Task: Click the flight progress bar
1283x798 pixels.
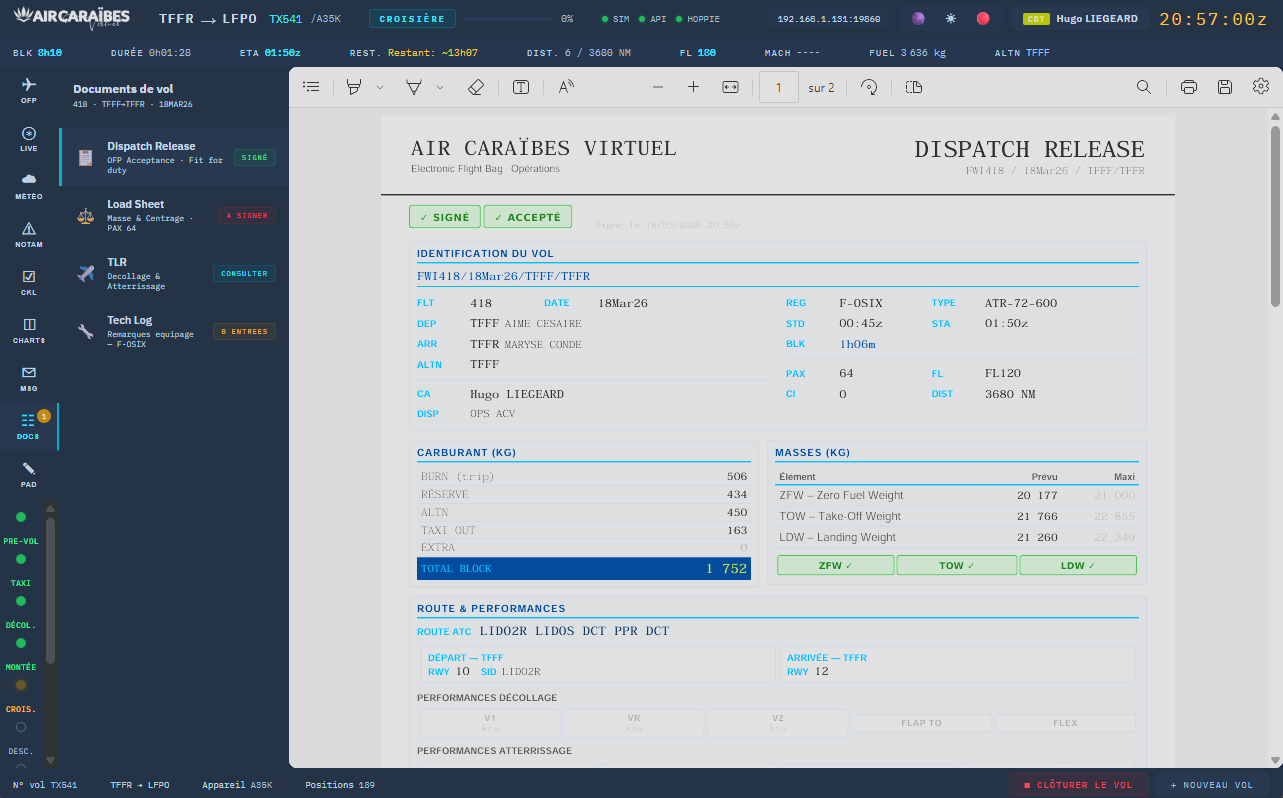Action: 507,19
